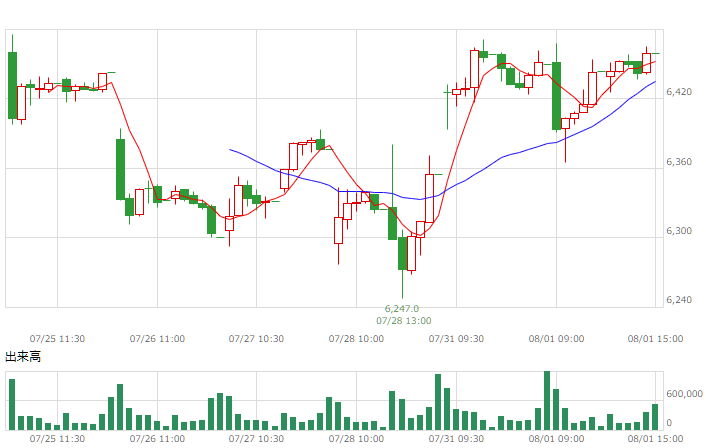Click the first volume bar at chart start
706x448 pixels.
(x=12, y=404)
